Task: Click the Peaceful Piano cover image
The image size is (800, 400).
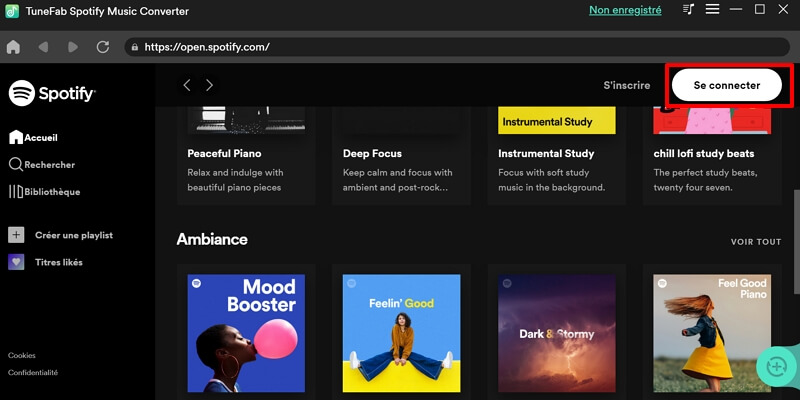Action: pos(246,120)
